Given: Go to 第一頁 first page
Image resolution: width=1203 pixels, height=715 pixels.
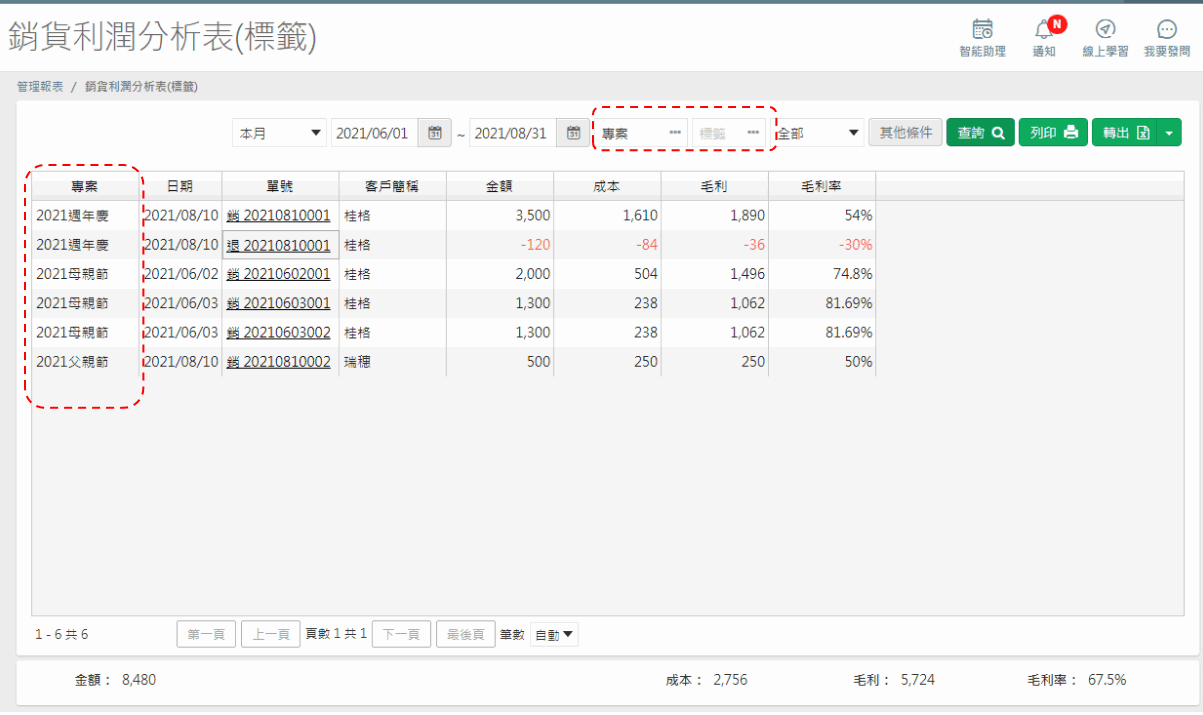Looking at the screenshot, I should (207, 634).
